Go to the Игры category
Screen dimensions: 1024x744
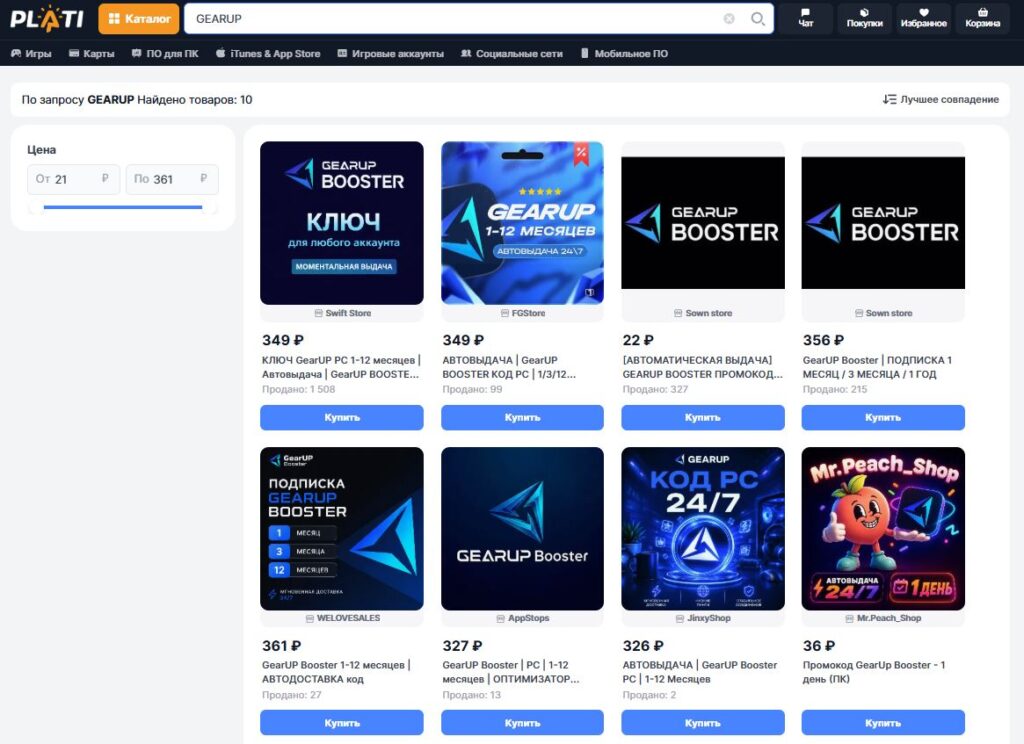(31, 54)
